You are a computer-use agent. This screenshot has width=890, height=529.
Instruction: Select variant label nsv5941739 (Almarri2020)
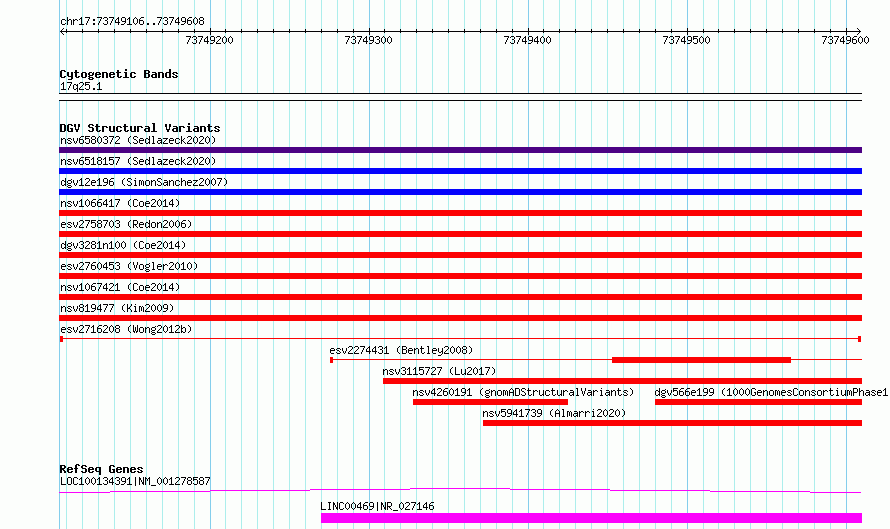pos(554,413)
